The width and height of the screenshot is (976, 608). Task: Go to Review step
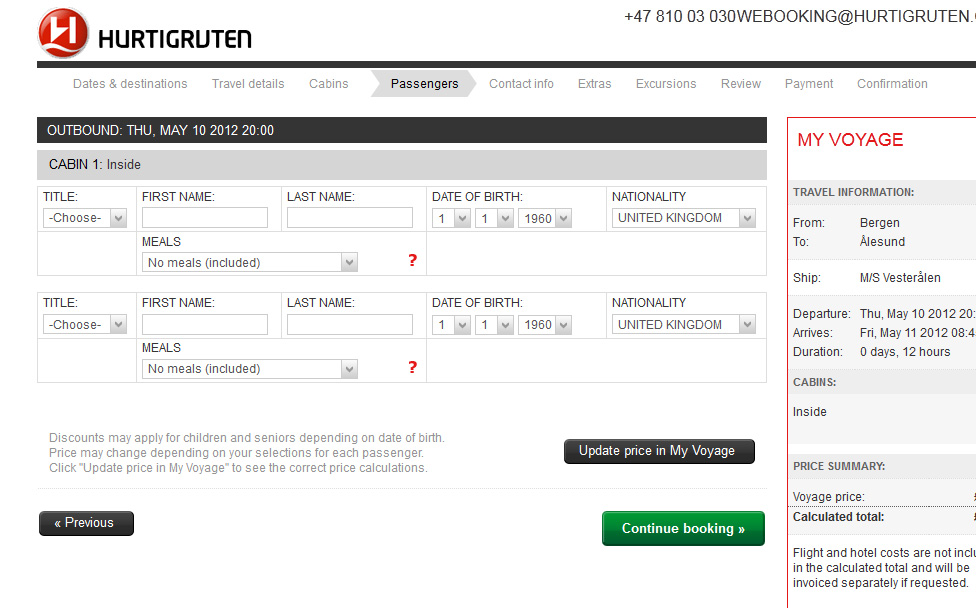click(741, 83)
